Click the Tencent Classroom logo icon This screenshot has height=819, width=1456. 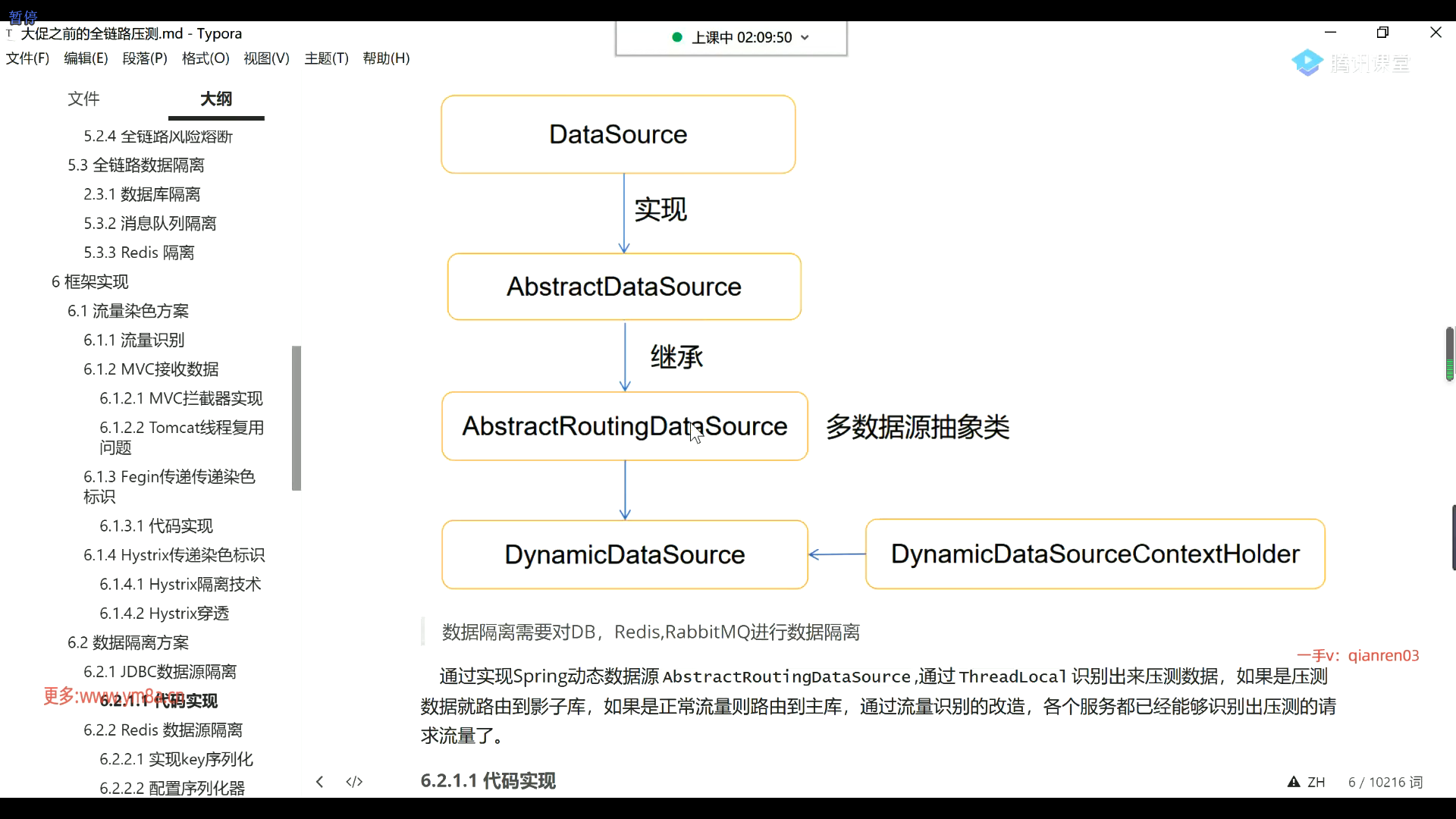(1307, 63)
